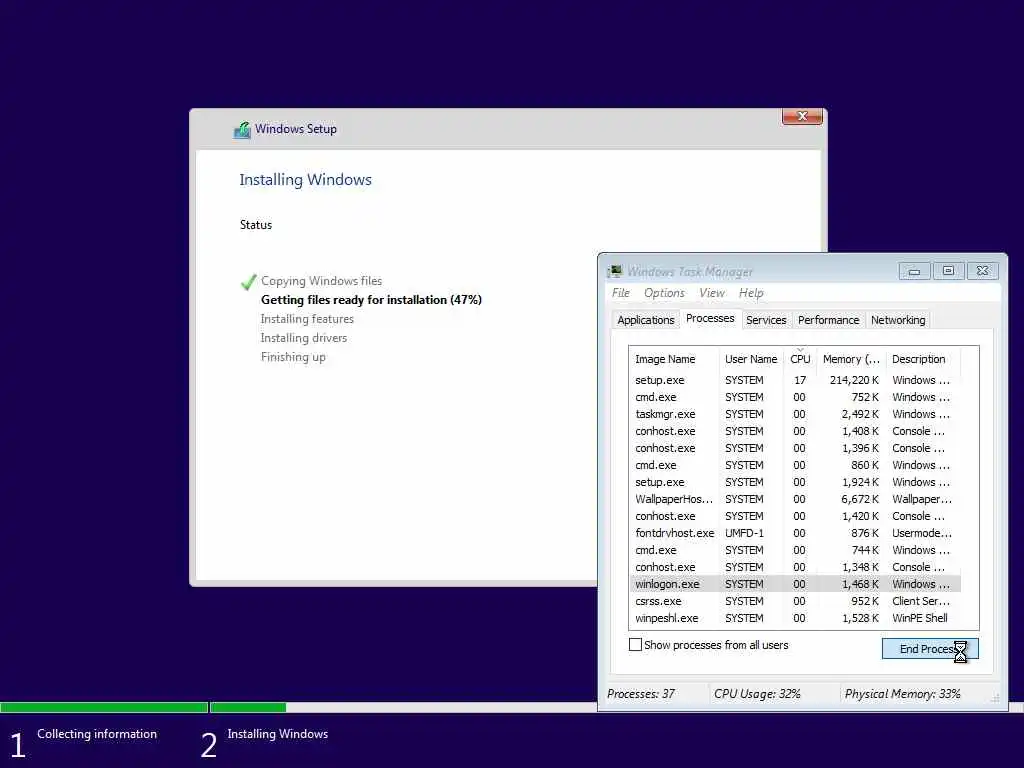The image size is (1024, 768).
Task: Select the WallpaperHos... process row
Action: point(795,499)
